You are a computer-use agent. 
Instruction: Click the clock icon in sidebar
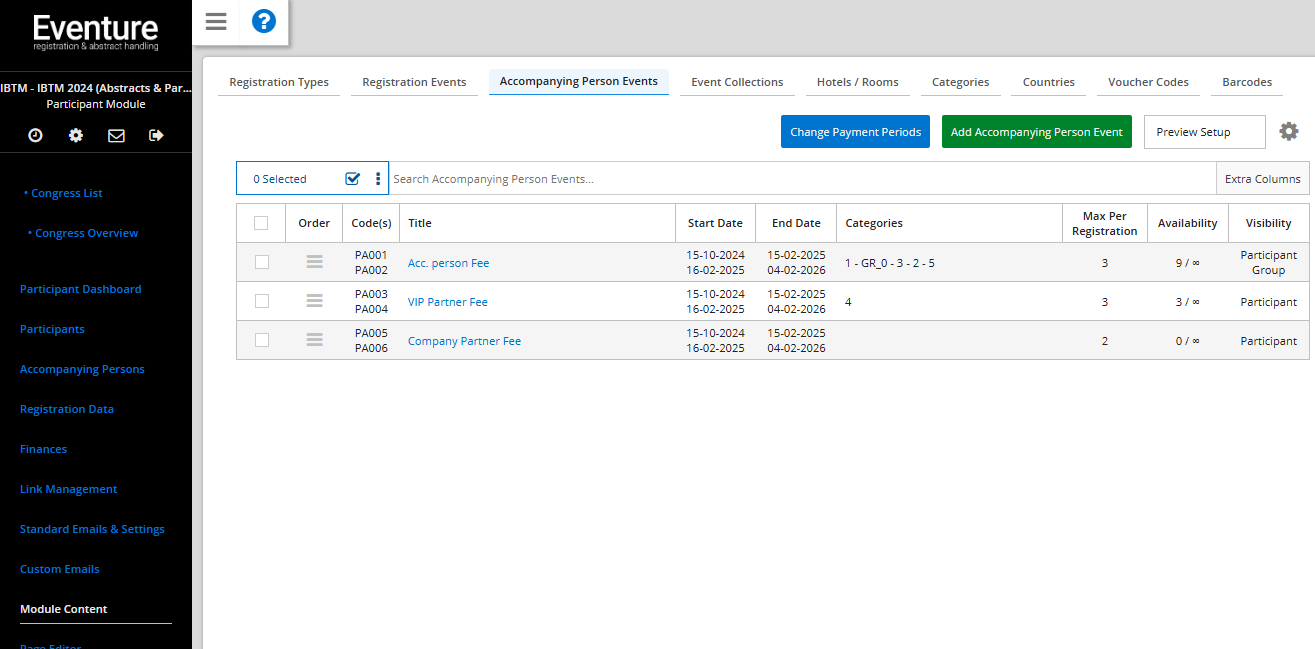35,135
